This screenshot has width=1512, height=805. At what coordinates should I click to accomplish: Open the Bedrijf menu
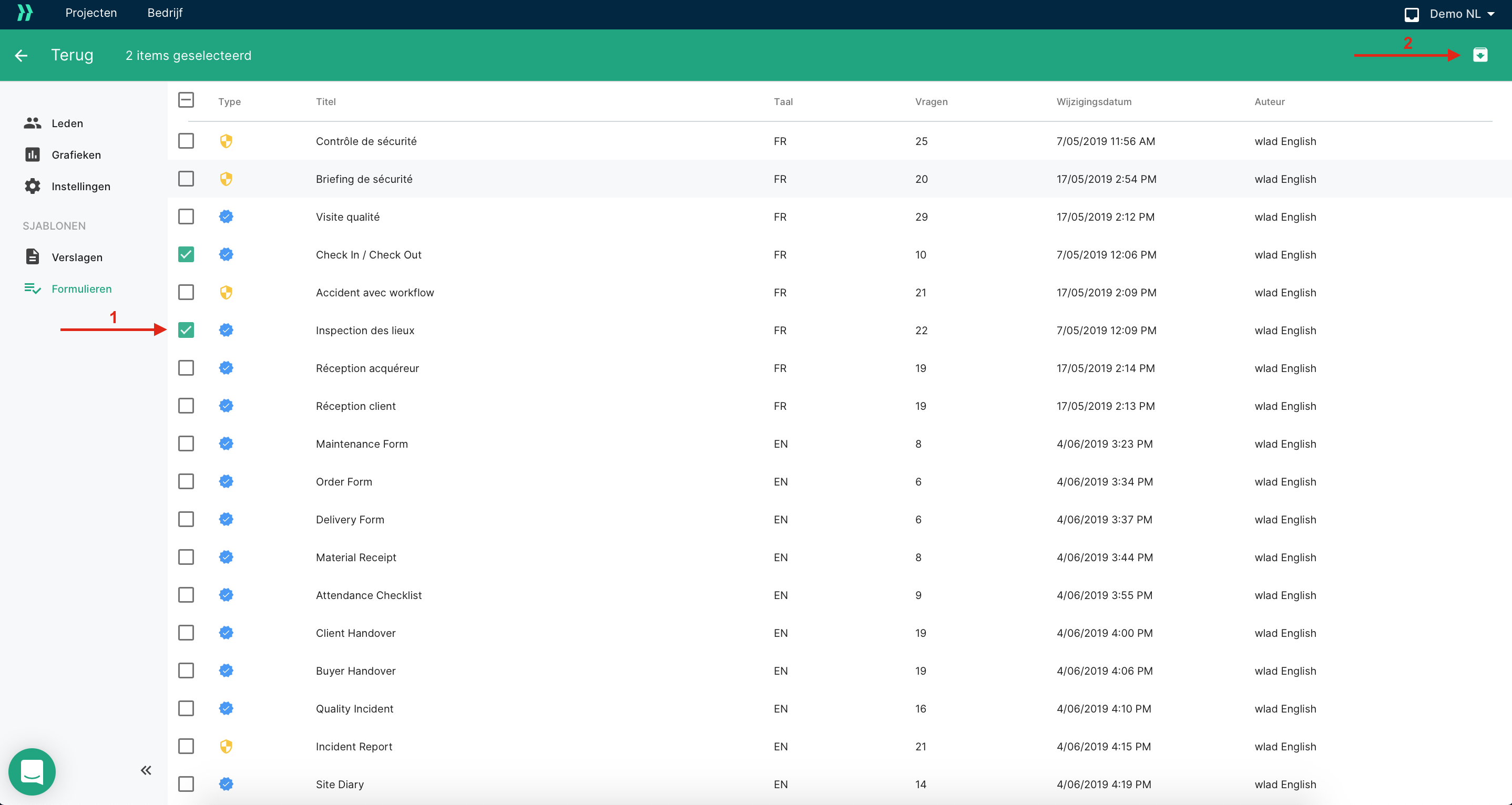165,13
